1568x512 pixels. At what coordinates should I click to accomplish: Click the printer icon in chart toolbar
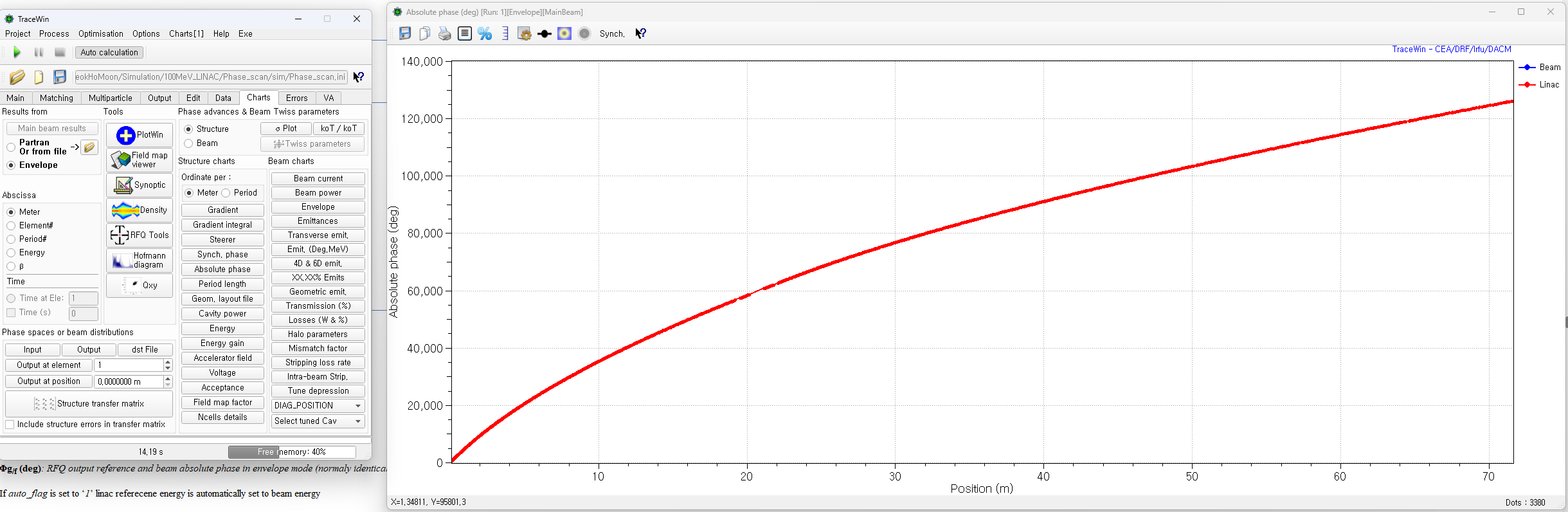click(444, 34)
